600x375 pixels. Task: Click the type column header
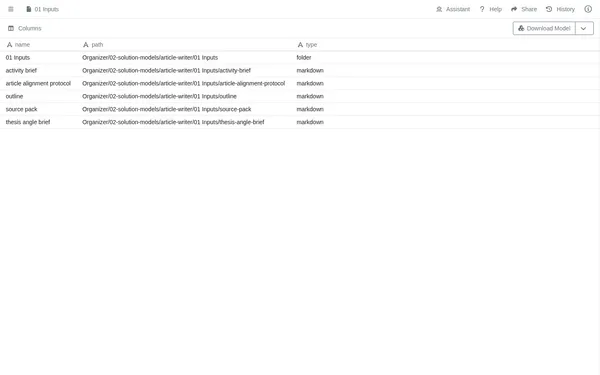pyautogui.click(x=307, y=45)
